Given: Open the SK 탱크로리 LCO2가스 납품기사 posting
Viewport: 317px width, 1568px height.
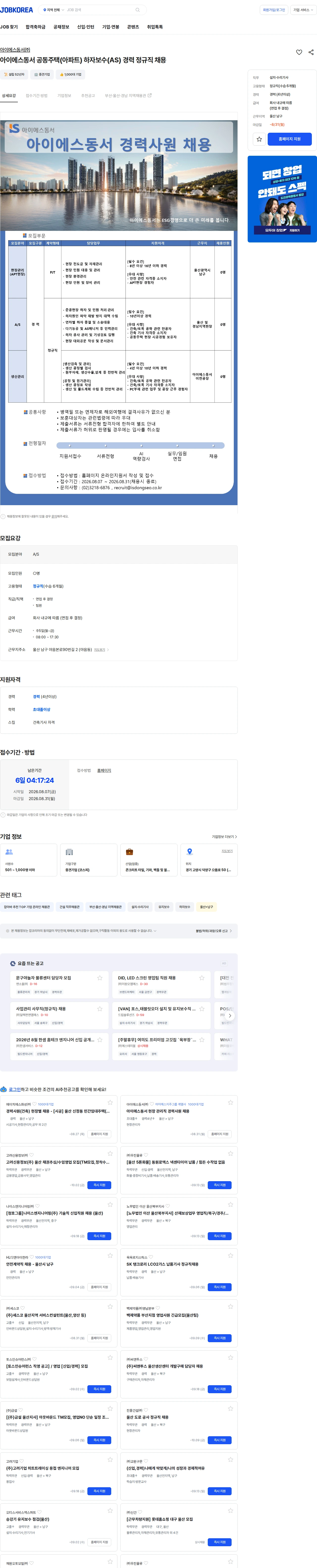Looking at the screenshot, I should [x=162, y=1264].
